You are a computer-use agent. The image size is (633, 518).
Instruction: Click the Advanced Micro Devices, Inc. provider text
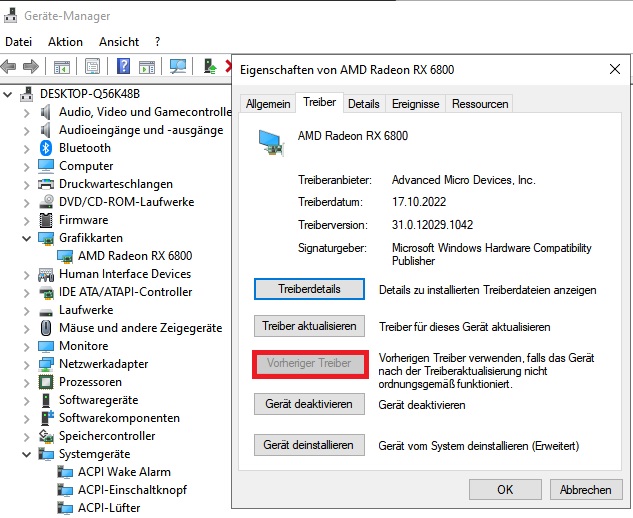pos(464,180)
